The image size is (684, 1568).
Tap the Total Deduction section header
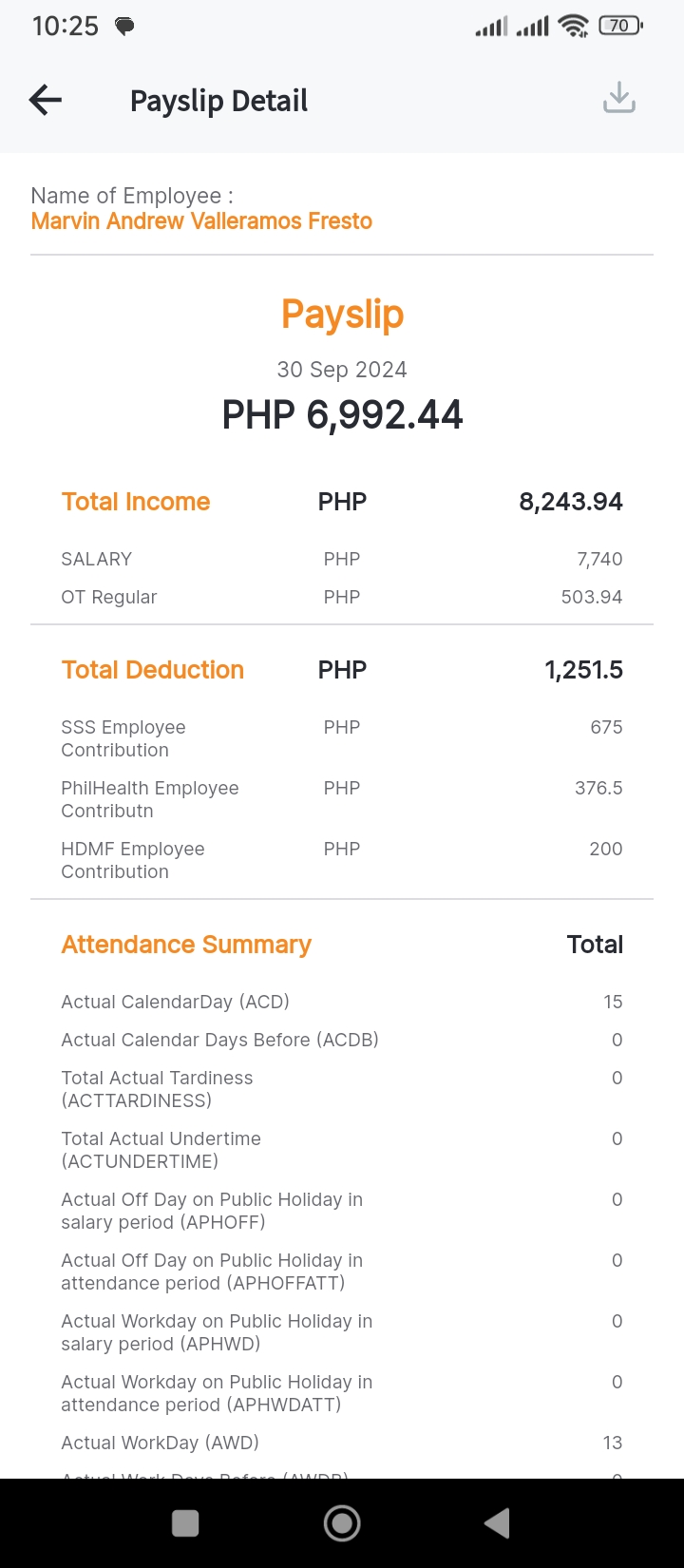pos(153,670)
